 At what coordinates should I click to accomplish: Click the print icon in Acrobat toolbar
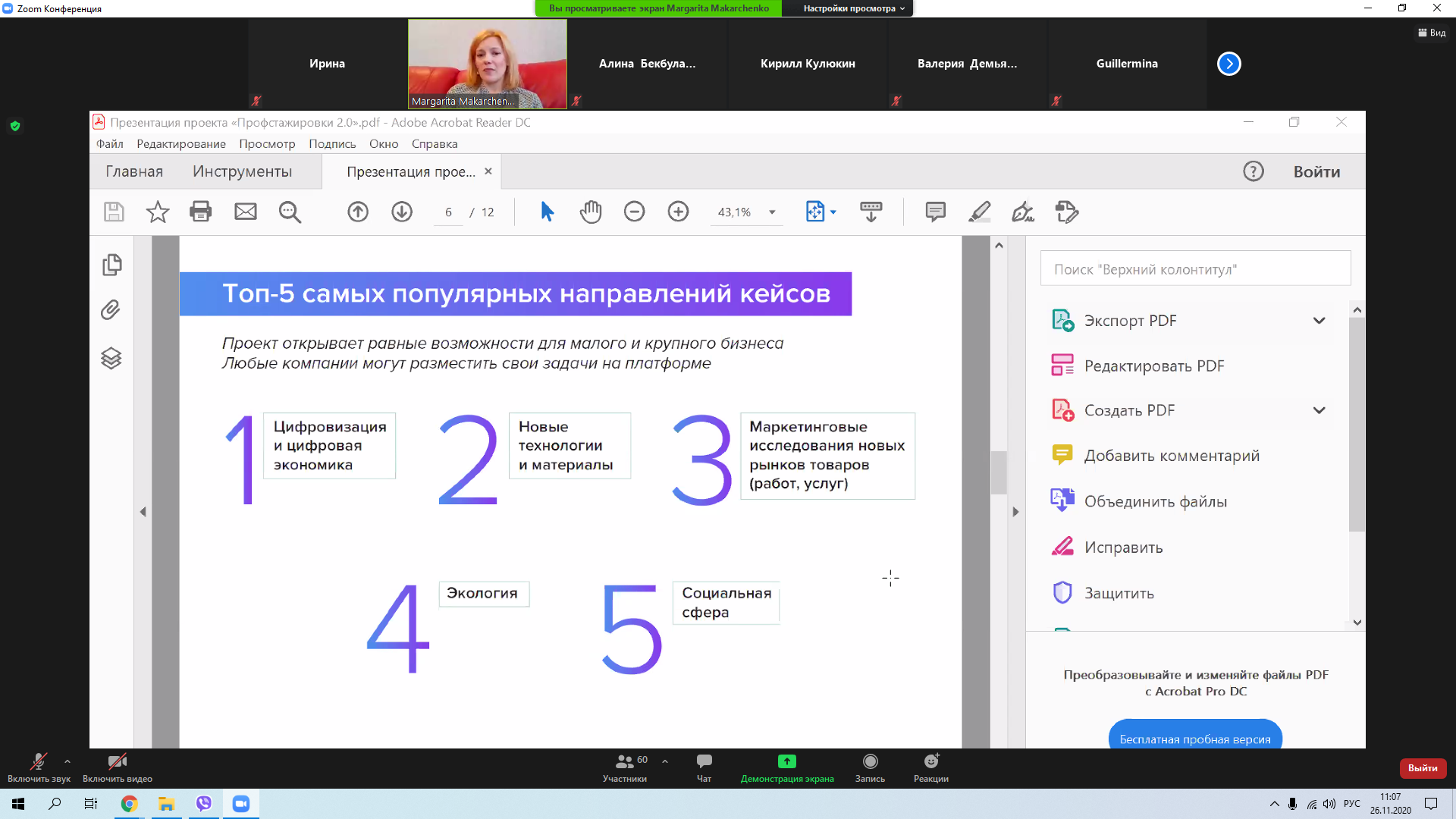200,212
